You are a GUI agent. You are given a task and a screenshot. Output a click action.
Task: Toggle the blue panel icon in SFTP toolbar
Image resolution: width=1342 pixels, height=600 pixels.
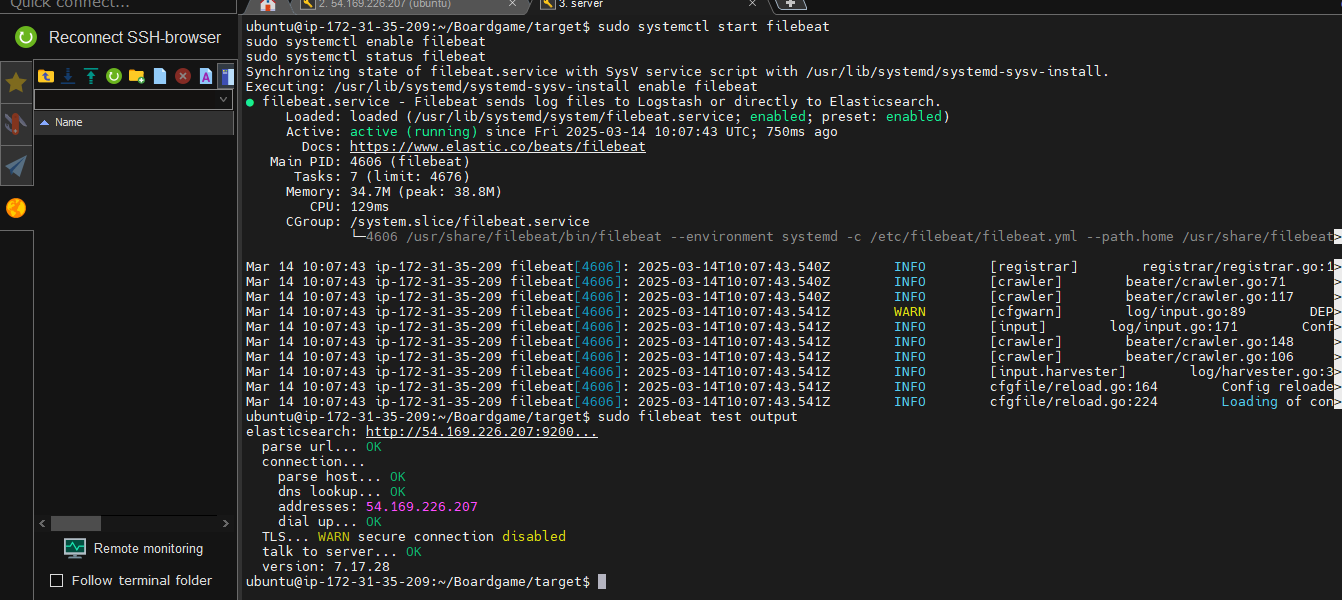(226, 76)
